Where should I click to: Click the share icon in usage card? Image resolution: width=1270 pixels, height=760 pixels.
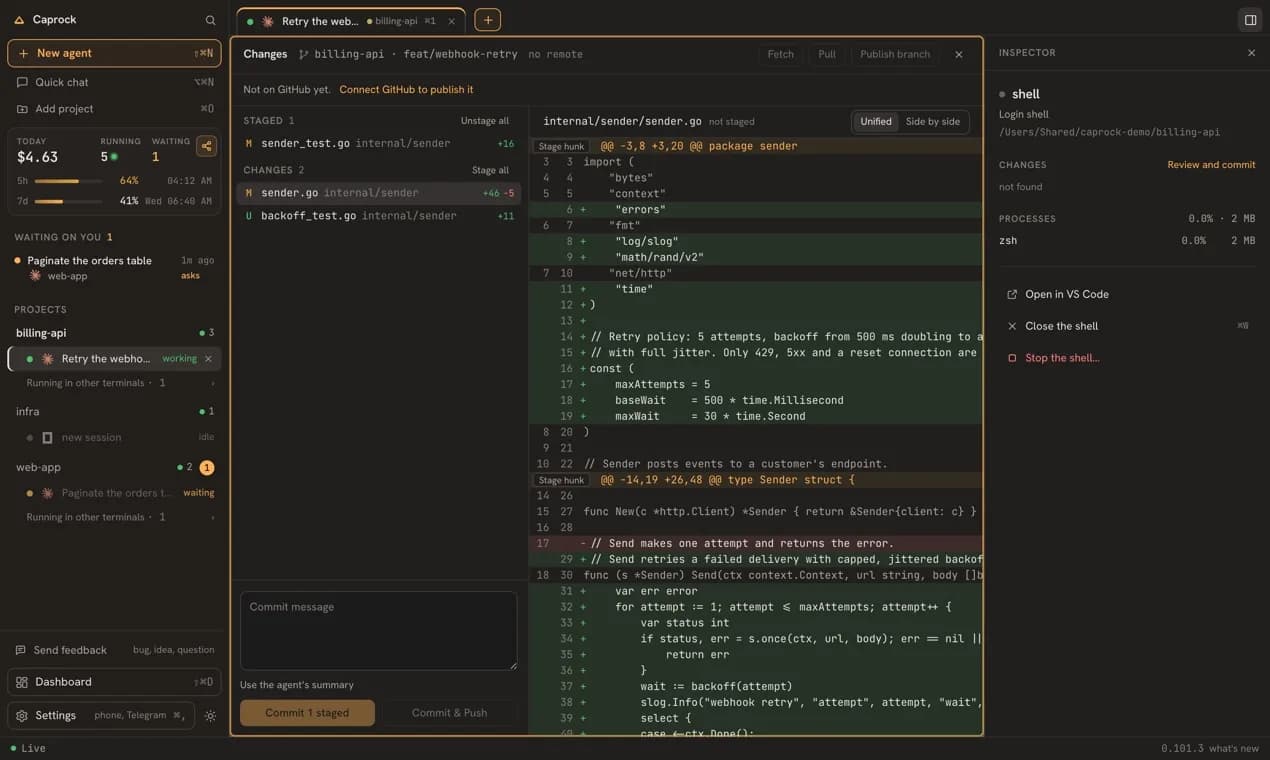[206, 146]
